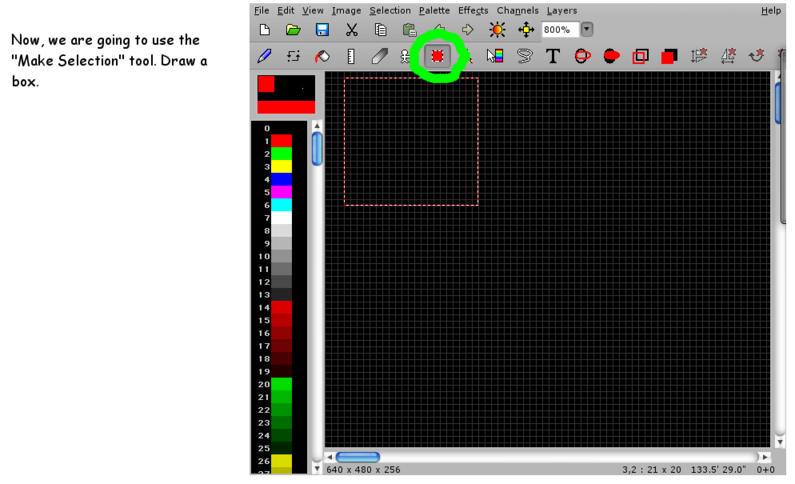795x484 pixels.
Task: Click the filled ellipse icon
Action: click(611, 56)
